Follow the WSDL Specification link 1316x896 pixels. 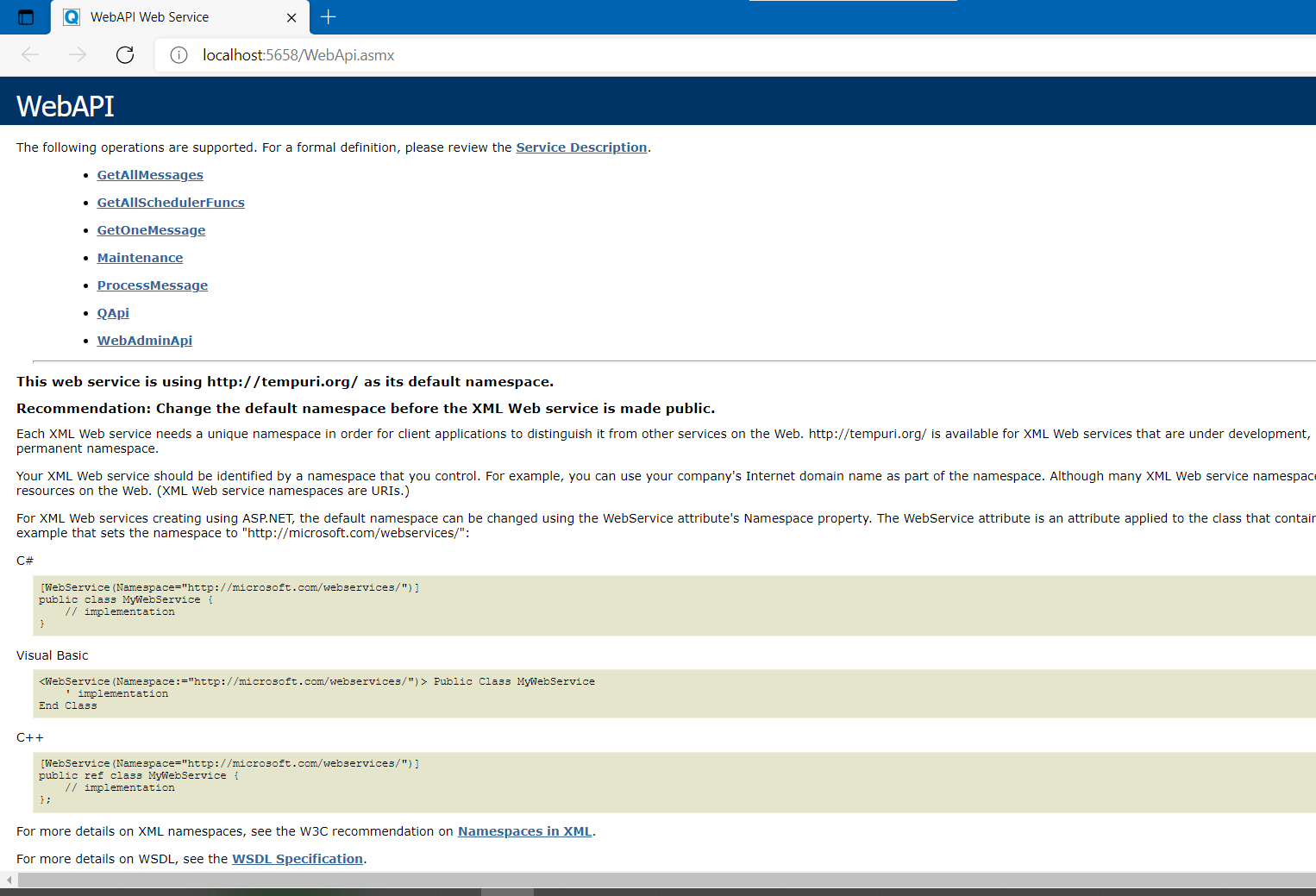pyautogui.click(x=298, y=859)
